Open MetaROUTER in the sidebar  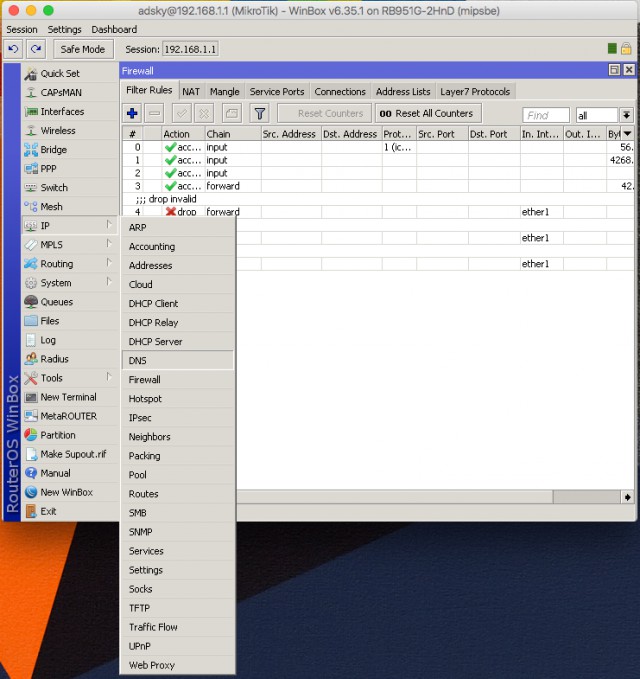tap(70, 416)
